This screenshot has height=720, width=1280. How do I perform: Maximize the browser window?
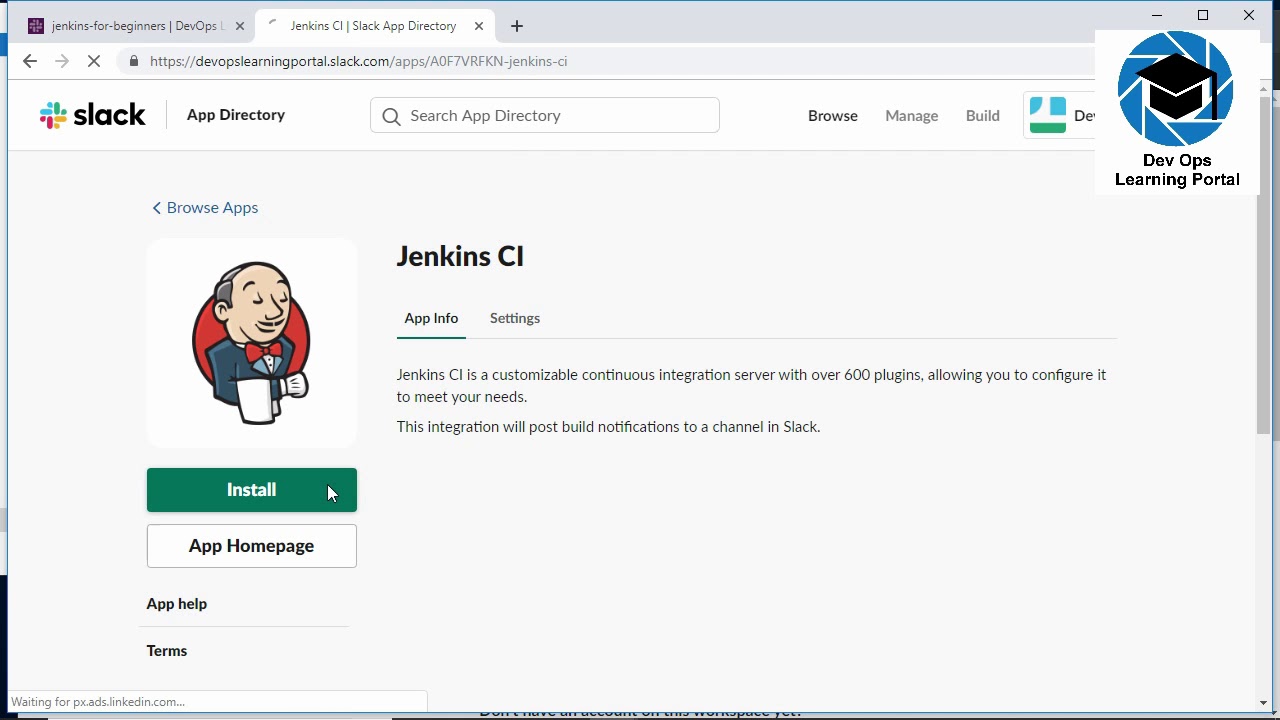pos(1203,15)
